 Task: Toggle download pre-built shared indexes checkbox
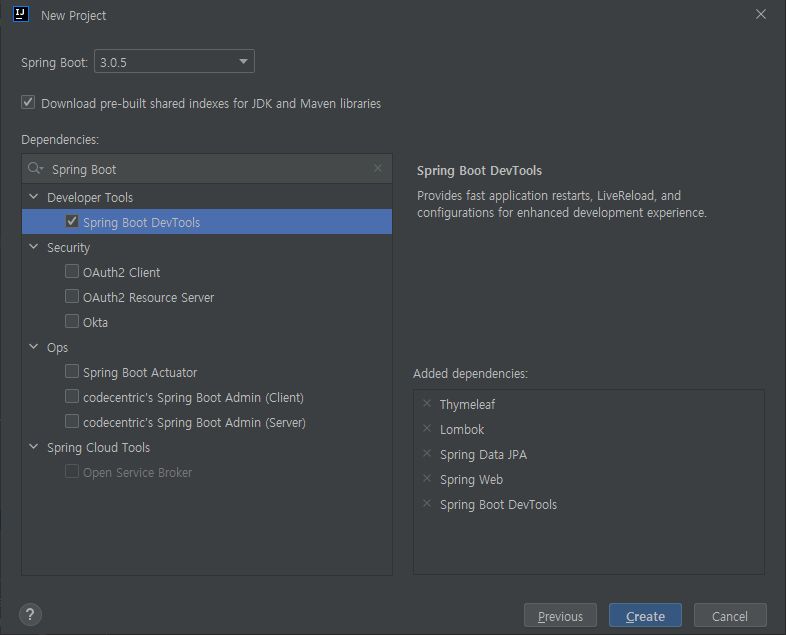coord(28,103)
